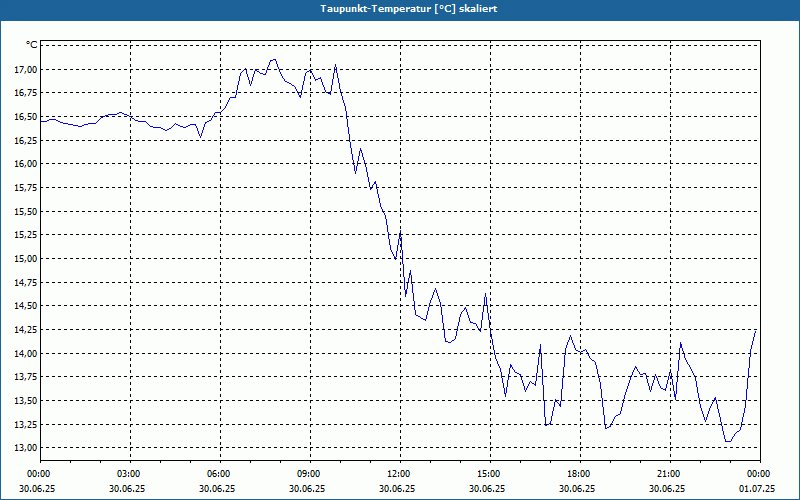Image resolution: width=800 pixels, height=500 pixels.
Task: Pick the '14,75' y-axis label
Action: [x=26, y=282]
